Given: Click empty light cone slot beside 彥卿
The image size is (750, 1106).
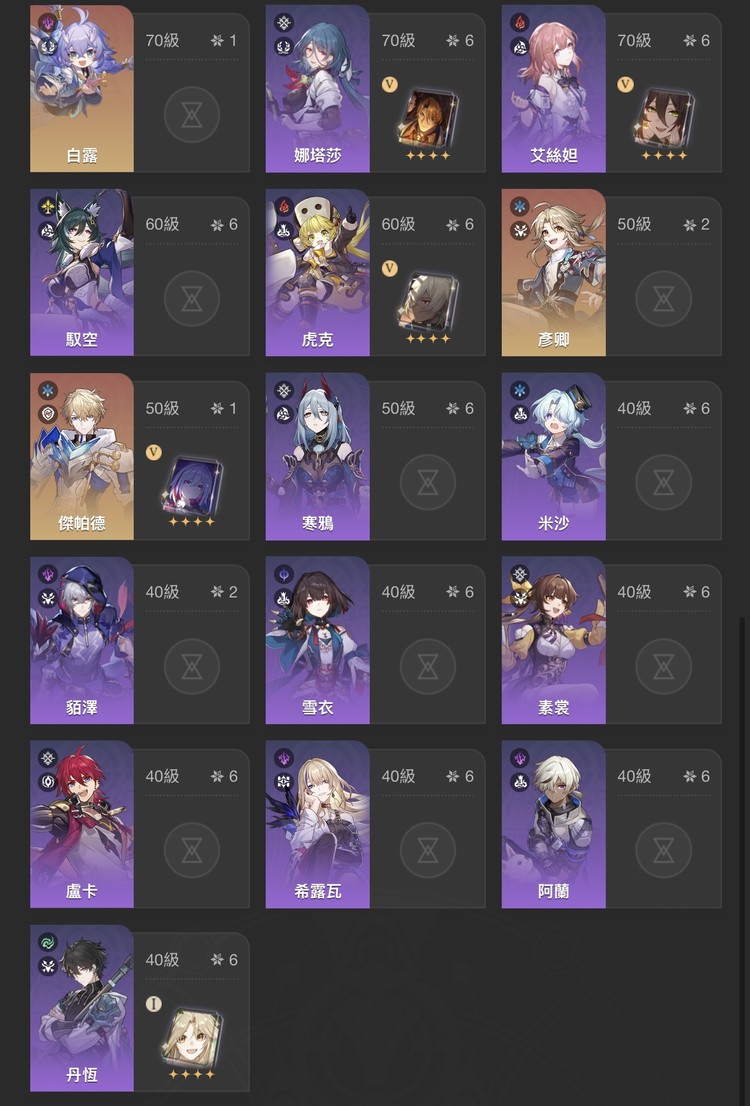Looking at the screenshot, I should pyautogui.click(x=663, y=299).
